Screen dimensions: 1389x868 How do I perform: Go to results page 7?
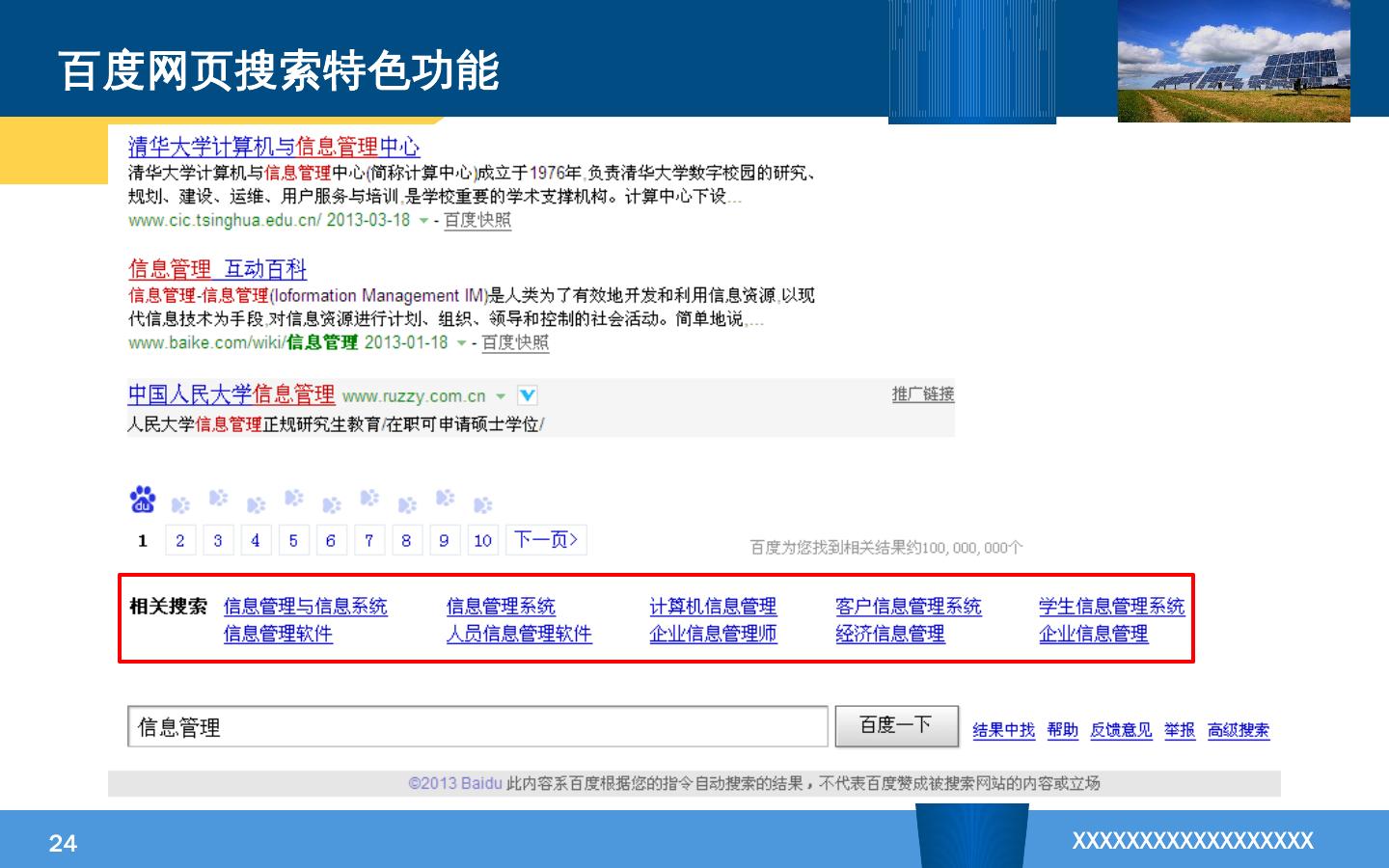coord(368,540)
